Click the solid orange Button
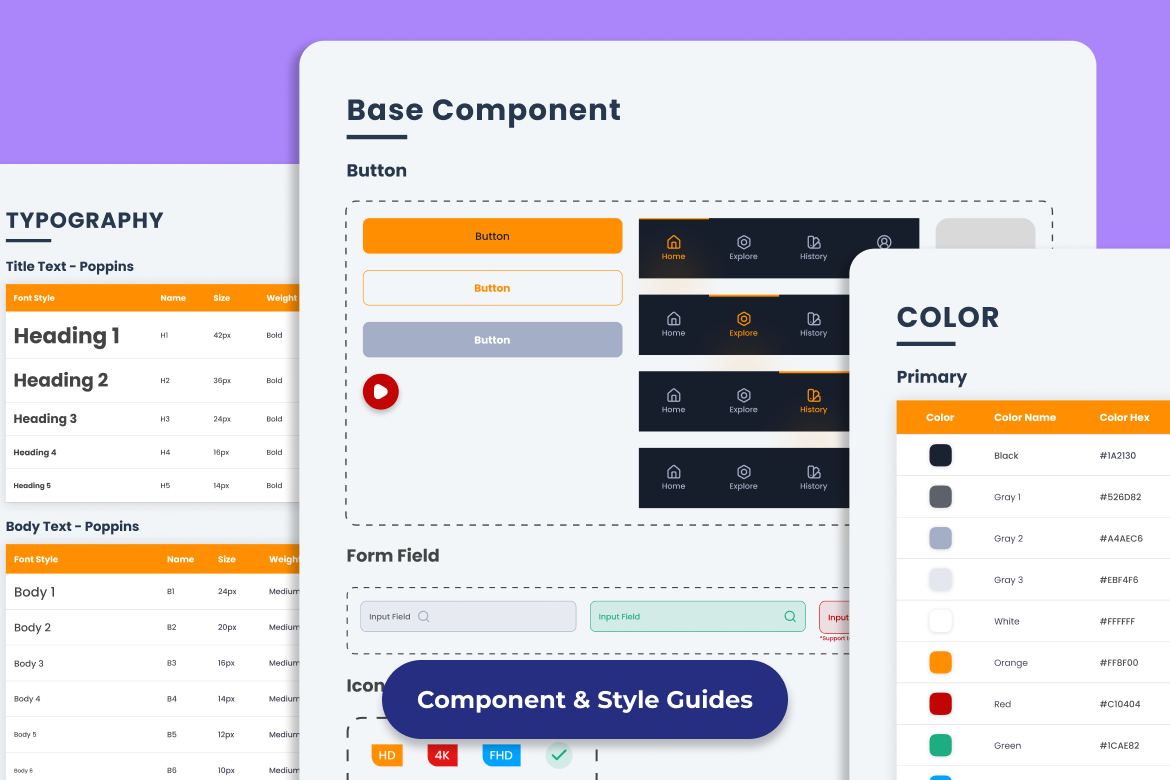1170x780 pixels. pos(492,236)
